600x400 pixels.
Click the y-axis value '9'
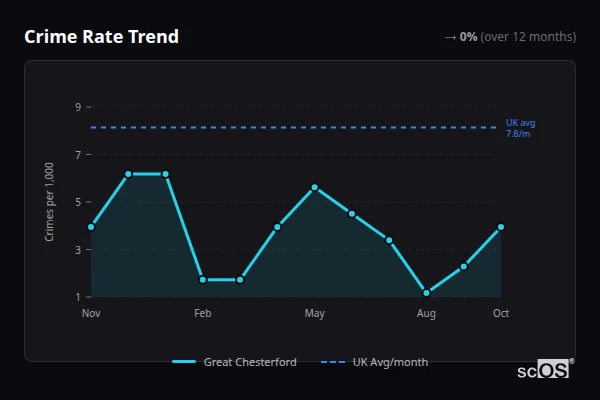pyautogui.click(x=78, y=107)
